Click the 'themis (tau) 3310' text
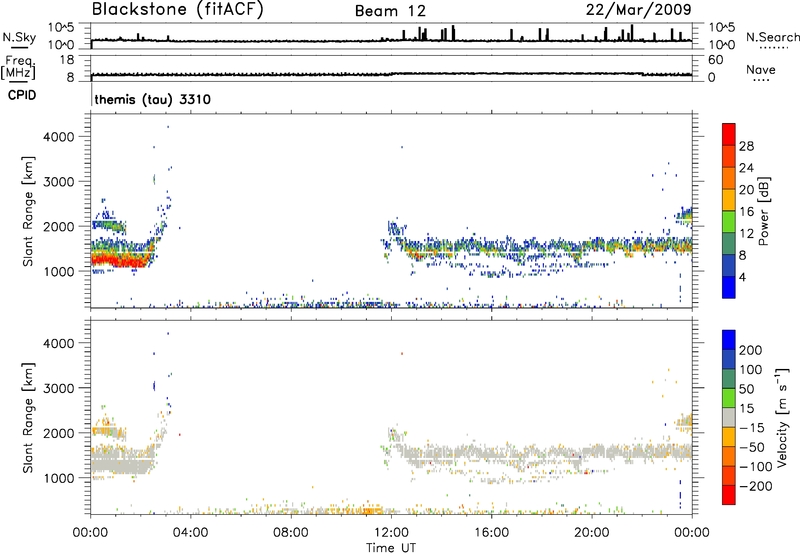The height and width of the screenshot is (554, 800). point(152,99)
